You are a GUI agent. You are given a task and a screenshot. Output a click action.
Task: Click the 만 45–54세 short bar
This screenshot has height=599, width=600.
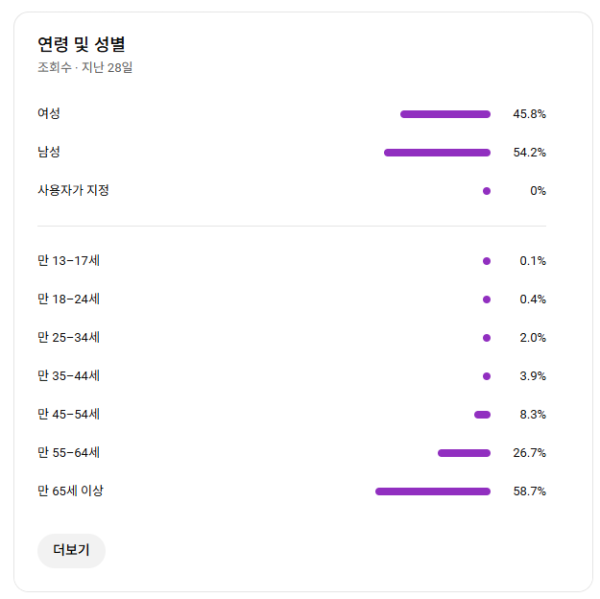tap(482, 414)
